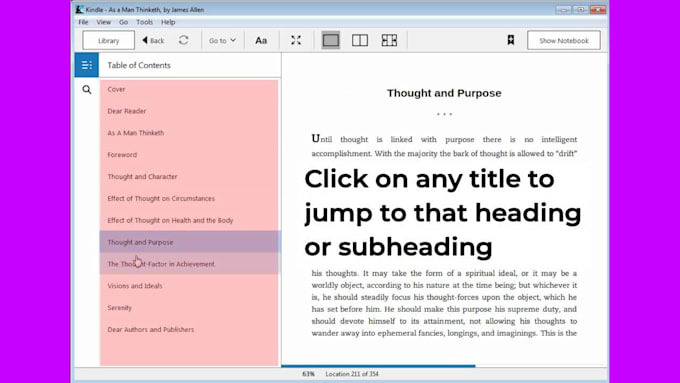Click Location 211 of 354 status text

352,374
